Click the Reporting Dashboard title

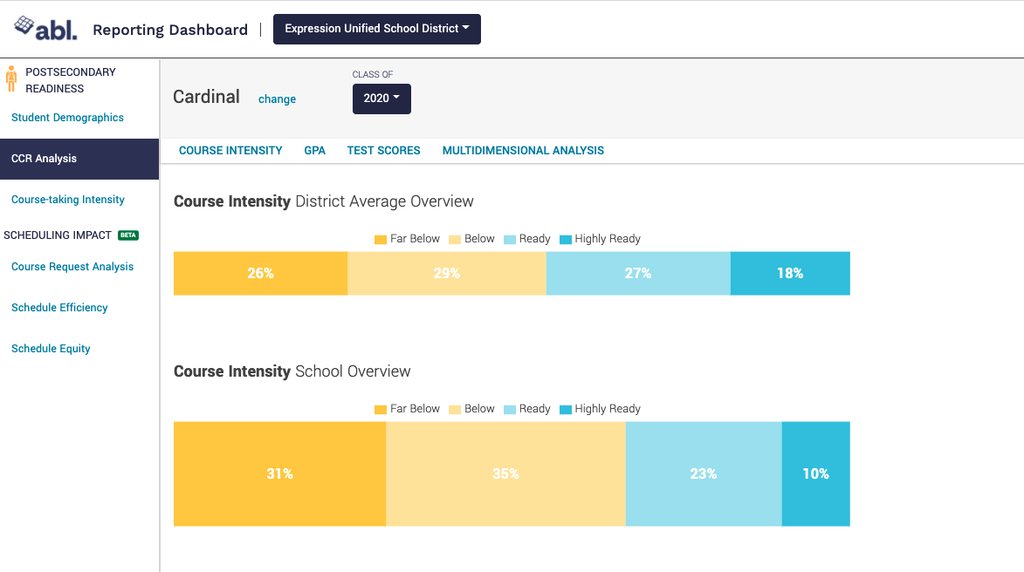point(170,30)
